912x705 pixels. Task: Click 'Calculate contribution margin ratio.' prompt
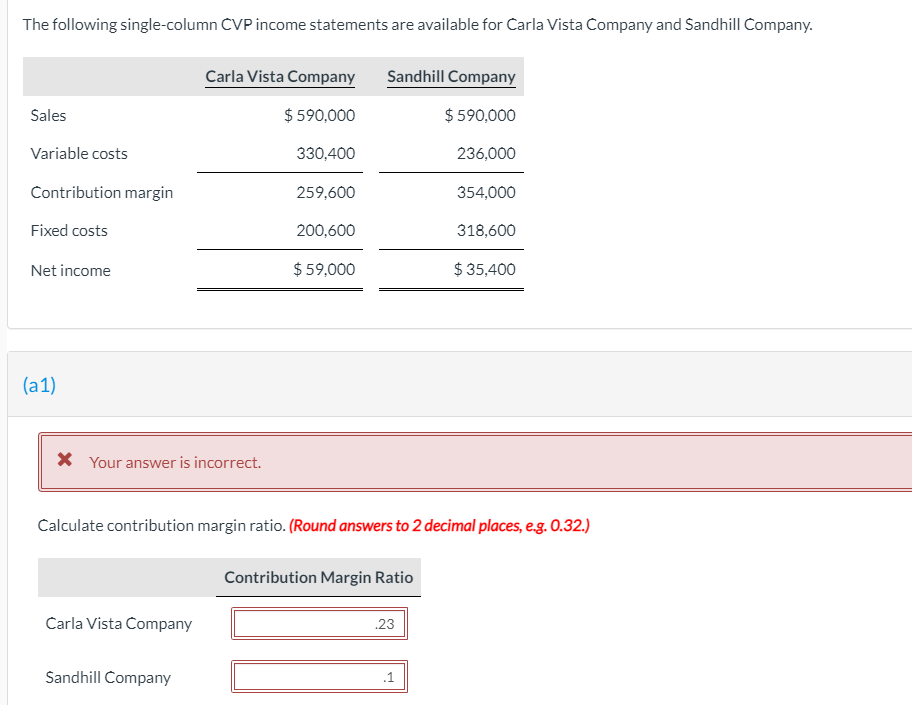162,526
